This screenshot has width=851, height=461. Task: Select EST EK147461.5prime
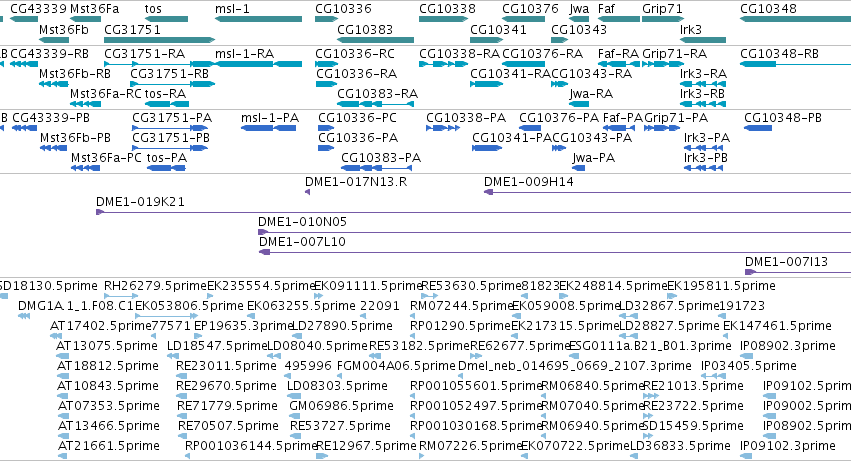coord(727,336)
